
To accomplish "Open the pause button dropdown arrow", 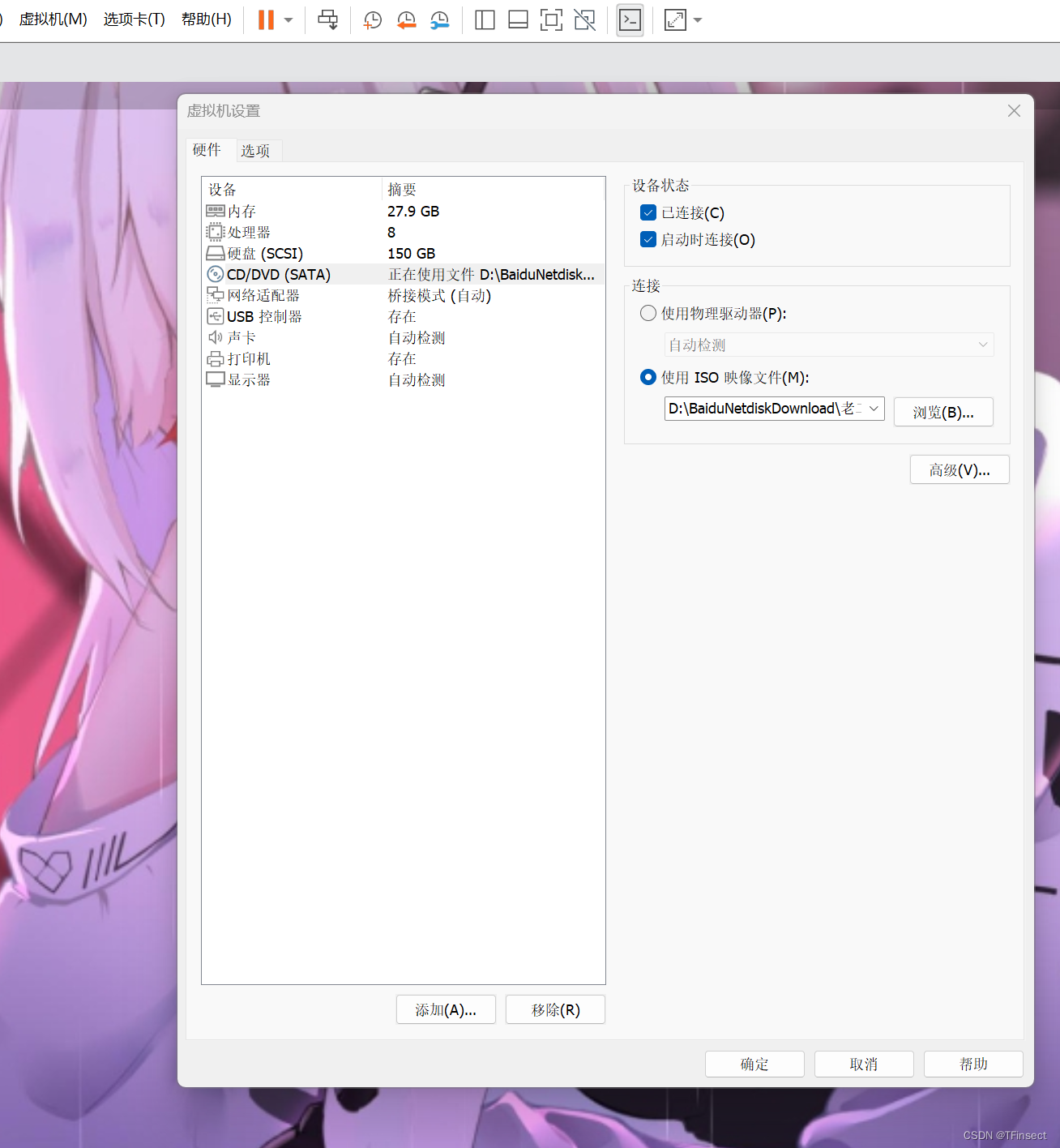I will coord(289,19).
